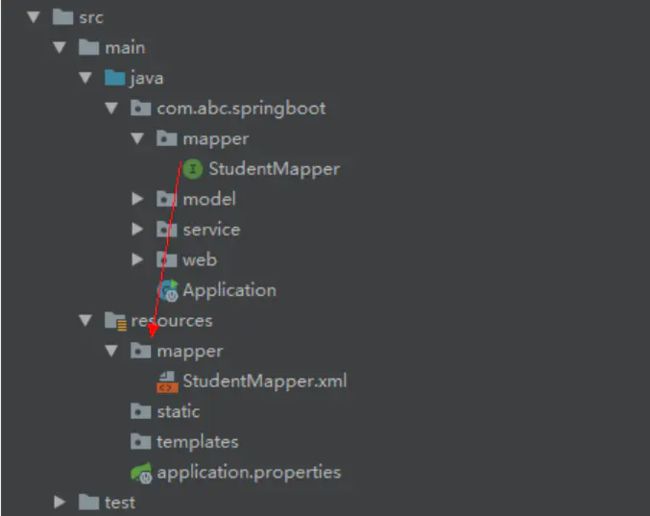
Task: Select the src tree row label
Action: point(91,18)
